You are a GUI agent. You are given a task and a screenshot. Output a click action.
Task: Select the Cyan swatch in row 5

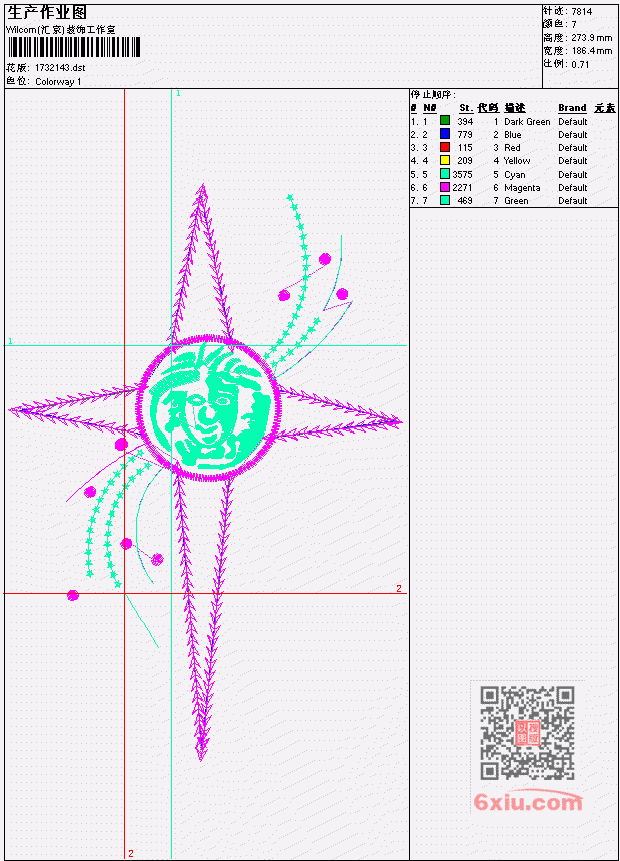point(445,174)
